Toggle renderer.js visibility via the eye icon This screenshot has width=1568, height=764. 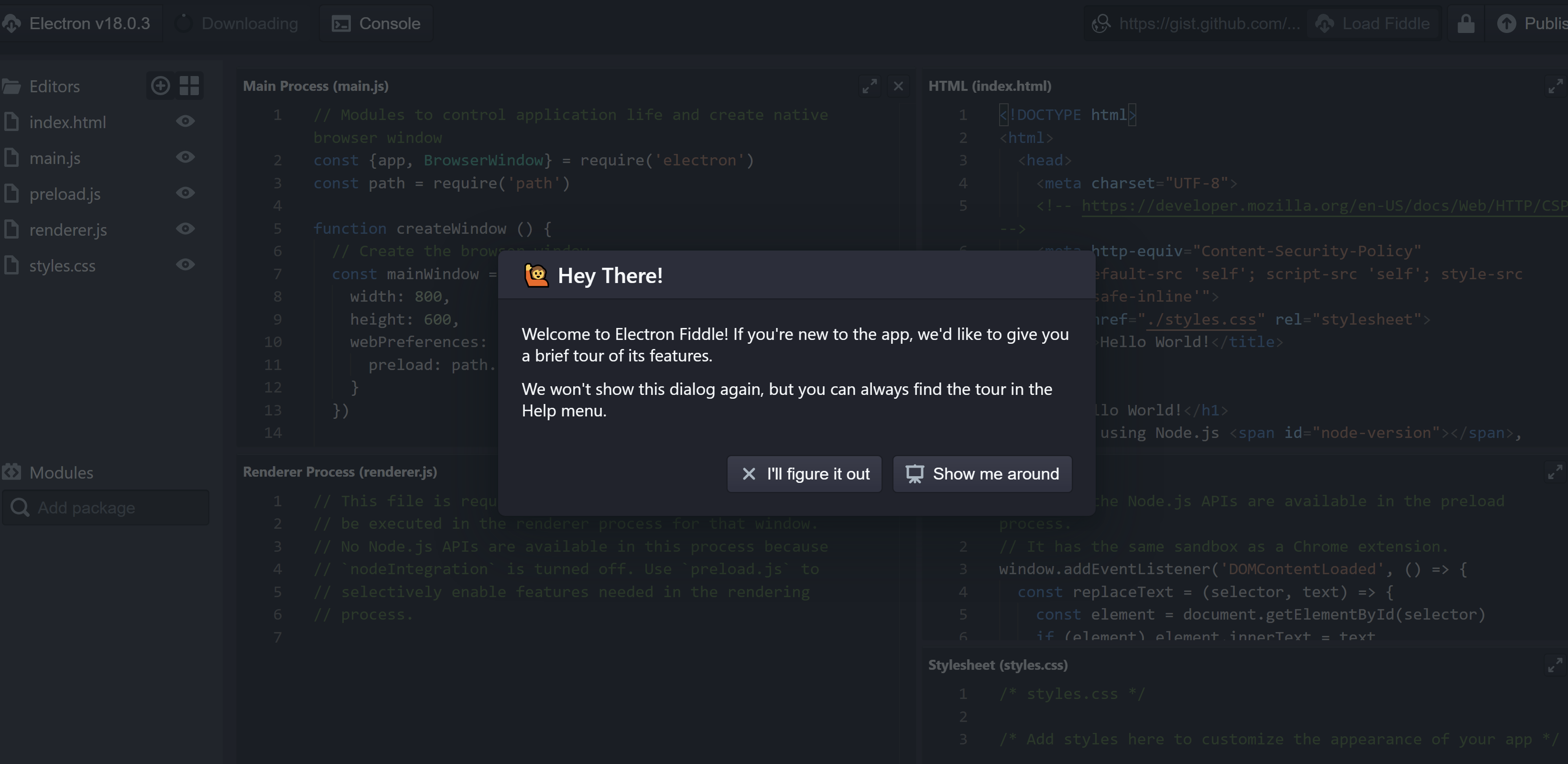[185, 229]
